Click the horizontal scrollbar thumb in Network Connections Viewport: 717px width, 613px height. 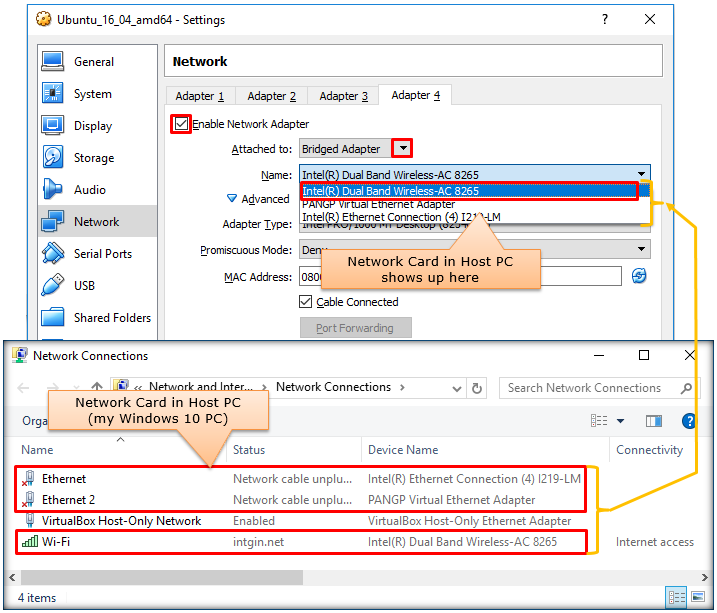[162, 577]
